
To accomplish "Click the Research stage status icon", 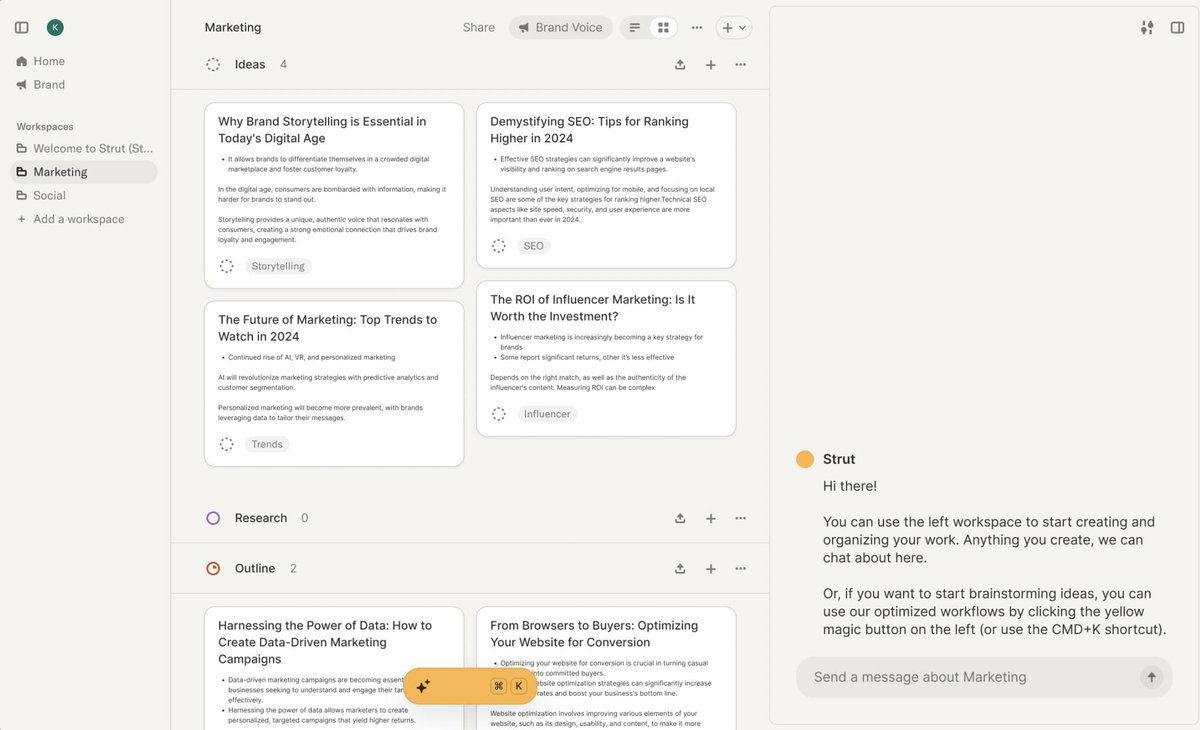I will tap(213, 518).
